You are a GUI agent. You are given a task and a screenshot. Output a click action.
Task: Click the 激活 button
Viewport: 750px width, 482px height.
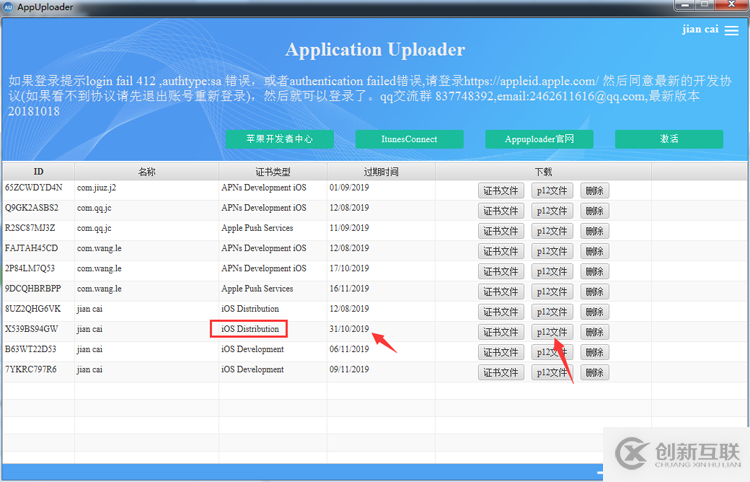click(669, 139)
